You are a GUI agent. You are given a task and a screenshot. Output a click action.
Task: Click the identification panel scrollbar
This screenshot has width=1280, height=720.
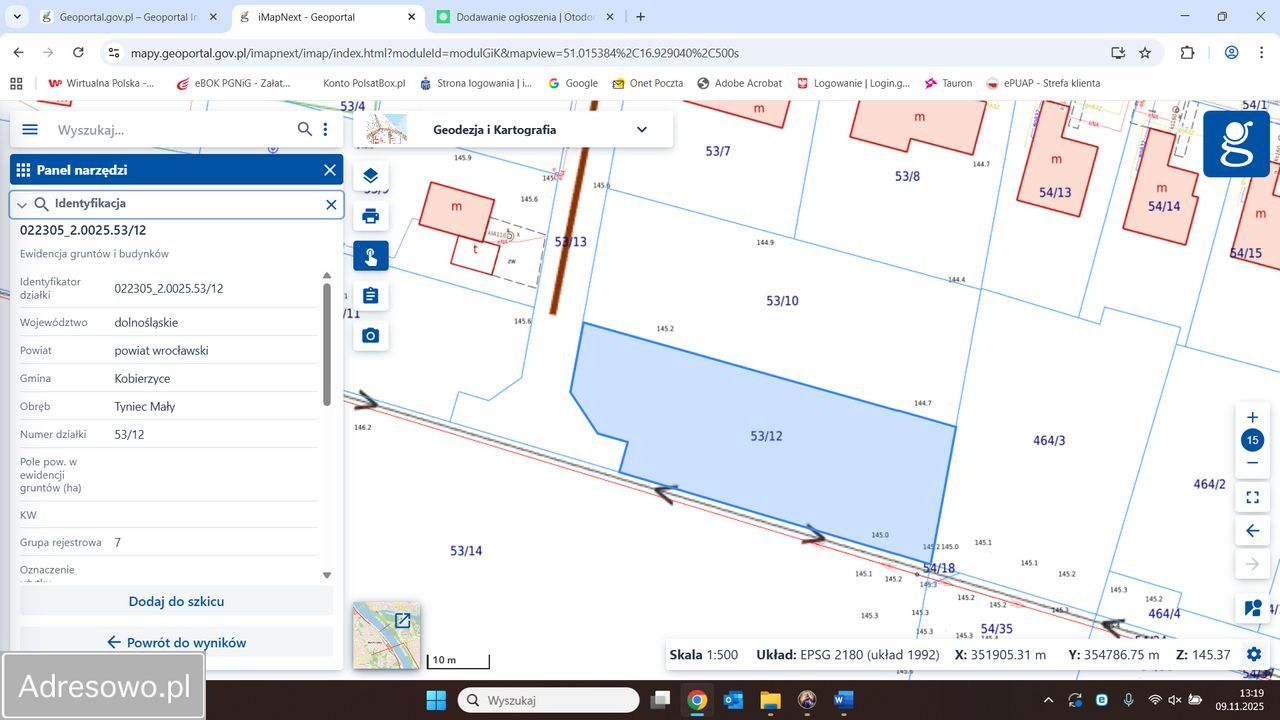[x=326, y=344]
